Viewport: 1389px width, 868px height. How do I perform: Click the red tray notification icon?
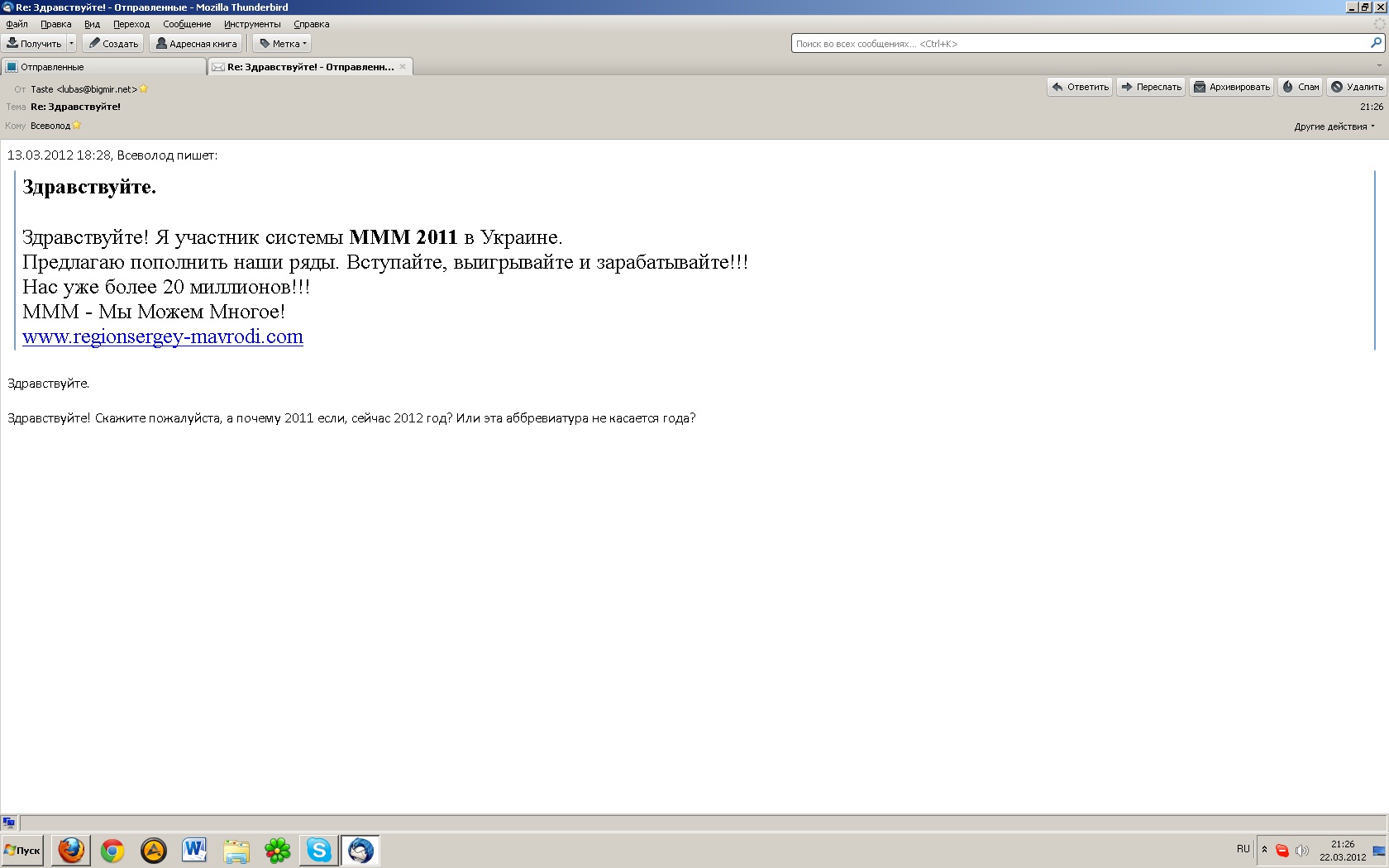(1282, 850)
